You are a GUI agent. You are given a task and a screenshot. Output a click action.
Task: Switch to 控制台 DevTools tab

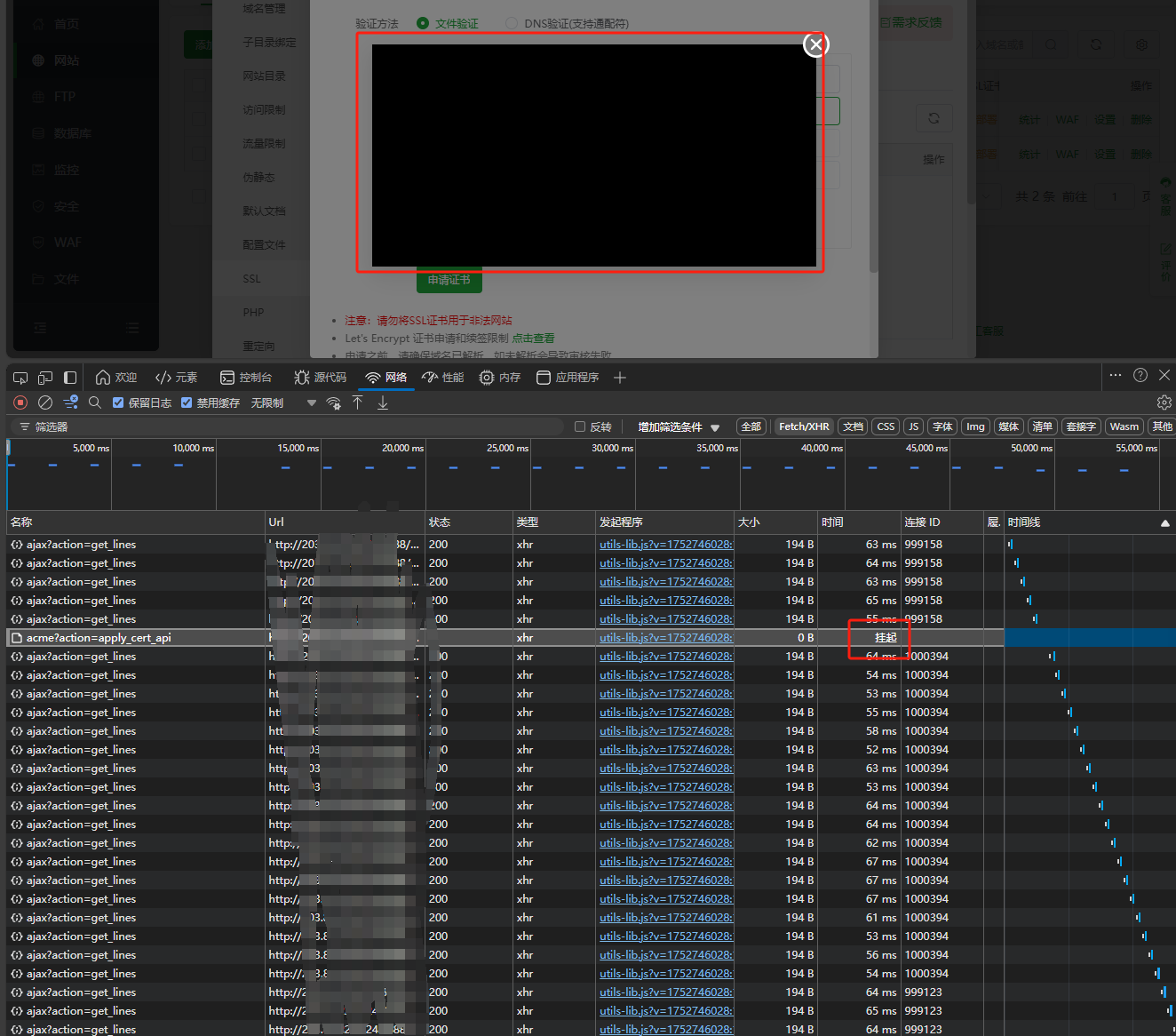point(246,378)
